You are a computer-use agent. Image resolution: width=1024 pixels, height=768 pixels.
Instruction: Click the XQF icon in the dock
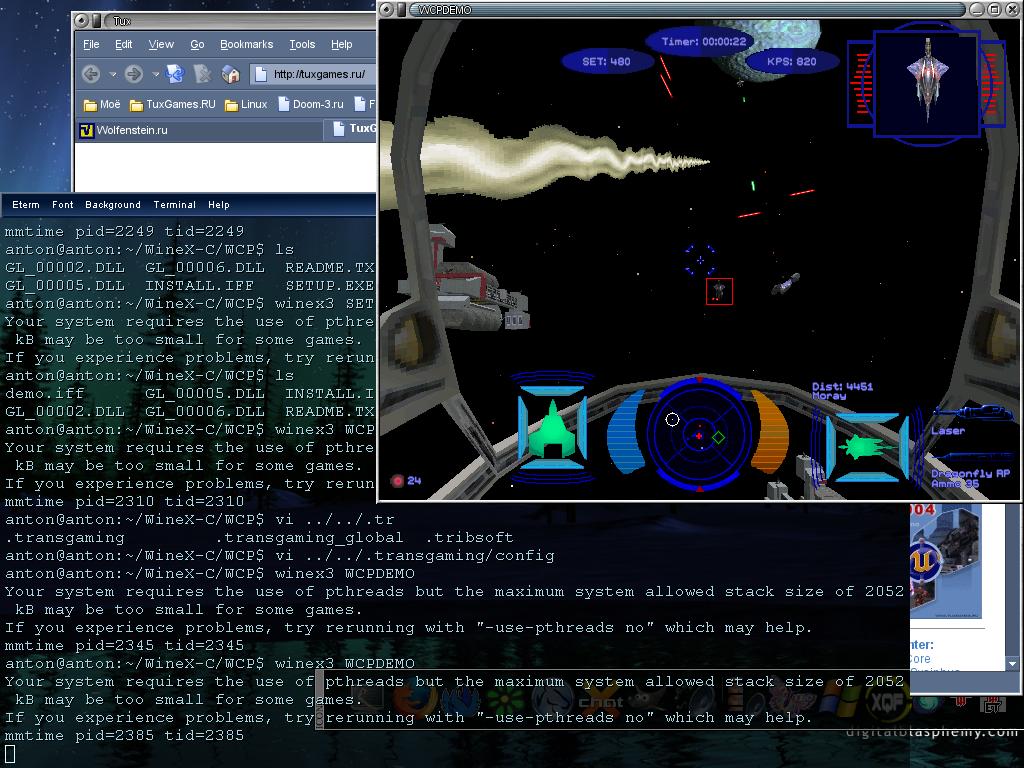pos(888,702)
